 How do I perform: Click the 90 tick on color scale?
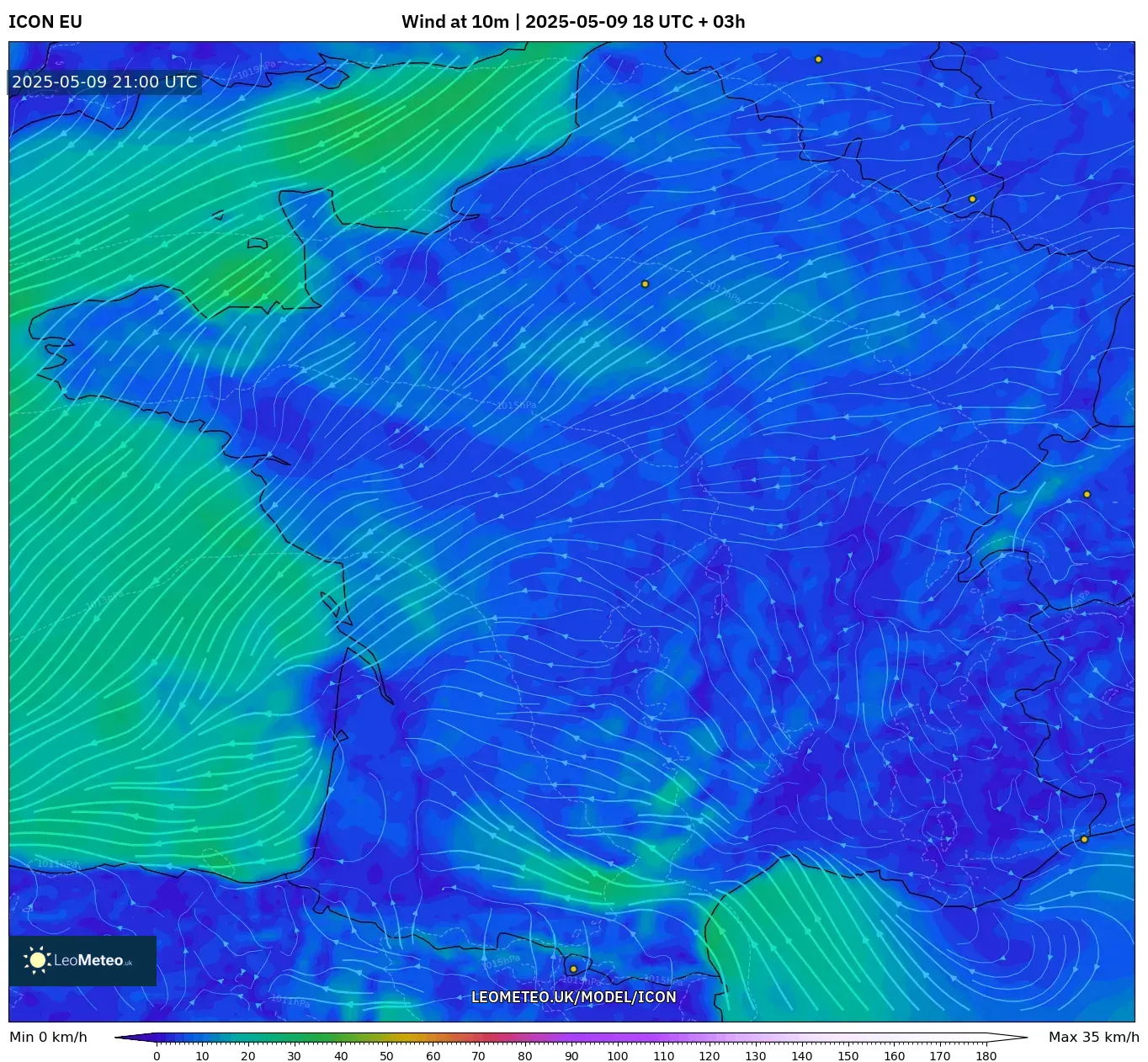(x=571, y=1056)
